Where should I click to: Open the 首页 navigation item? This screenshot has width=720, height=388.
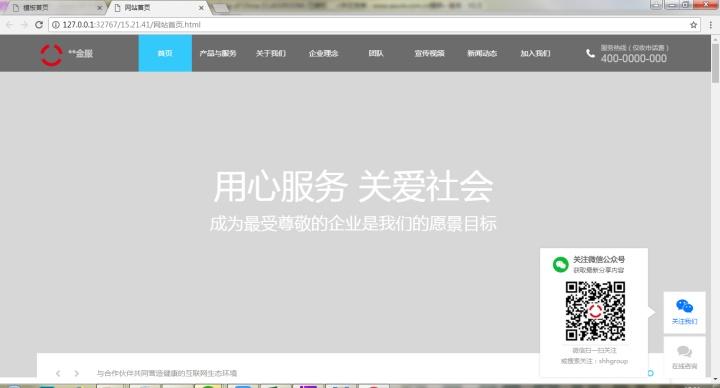165,53
